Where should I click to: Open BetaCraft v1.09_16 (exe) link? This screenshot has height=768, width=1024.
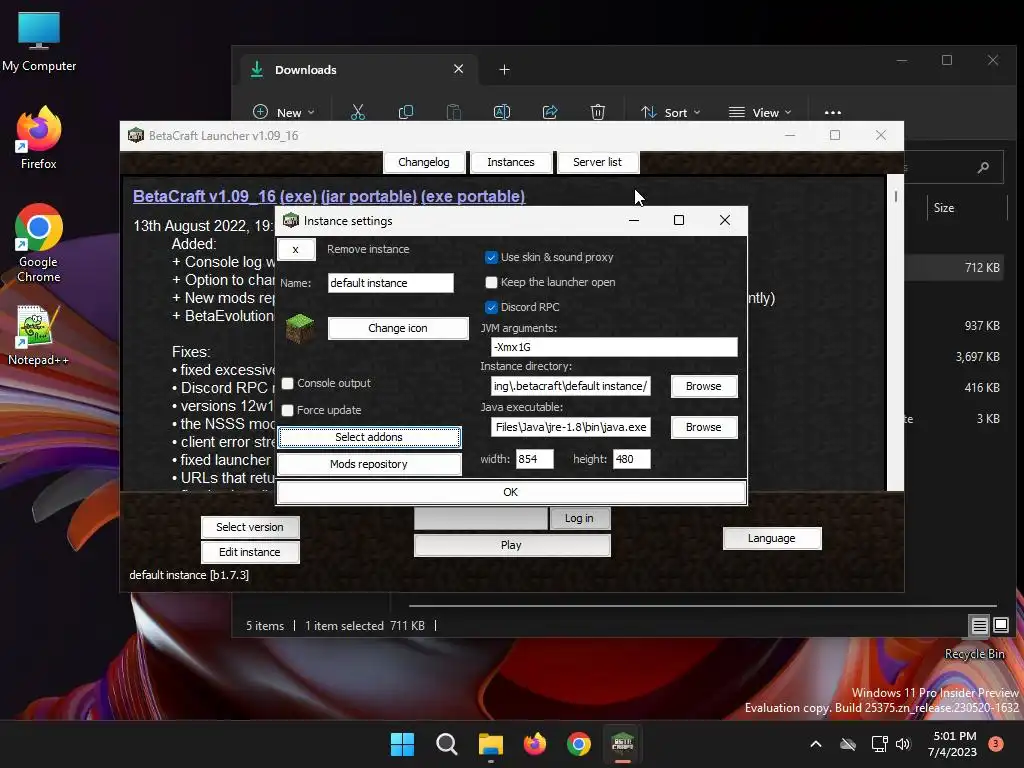click(x=225, y=196)
